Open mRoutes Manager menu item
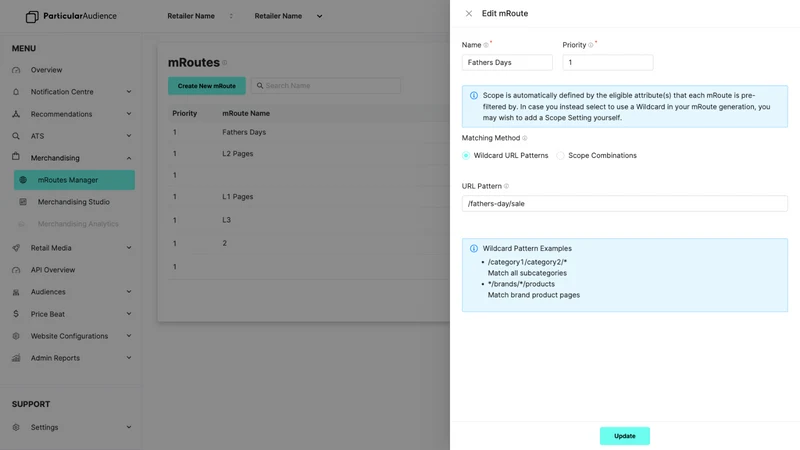800x450 pixels. 74,180
